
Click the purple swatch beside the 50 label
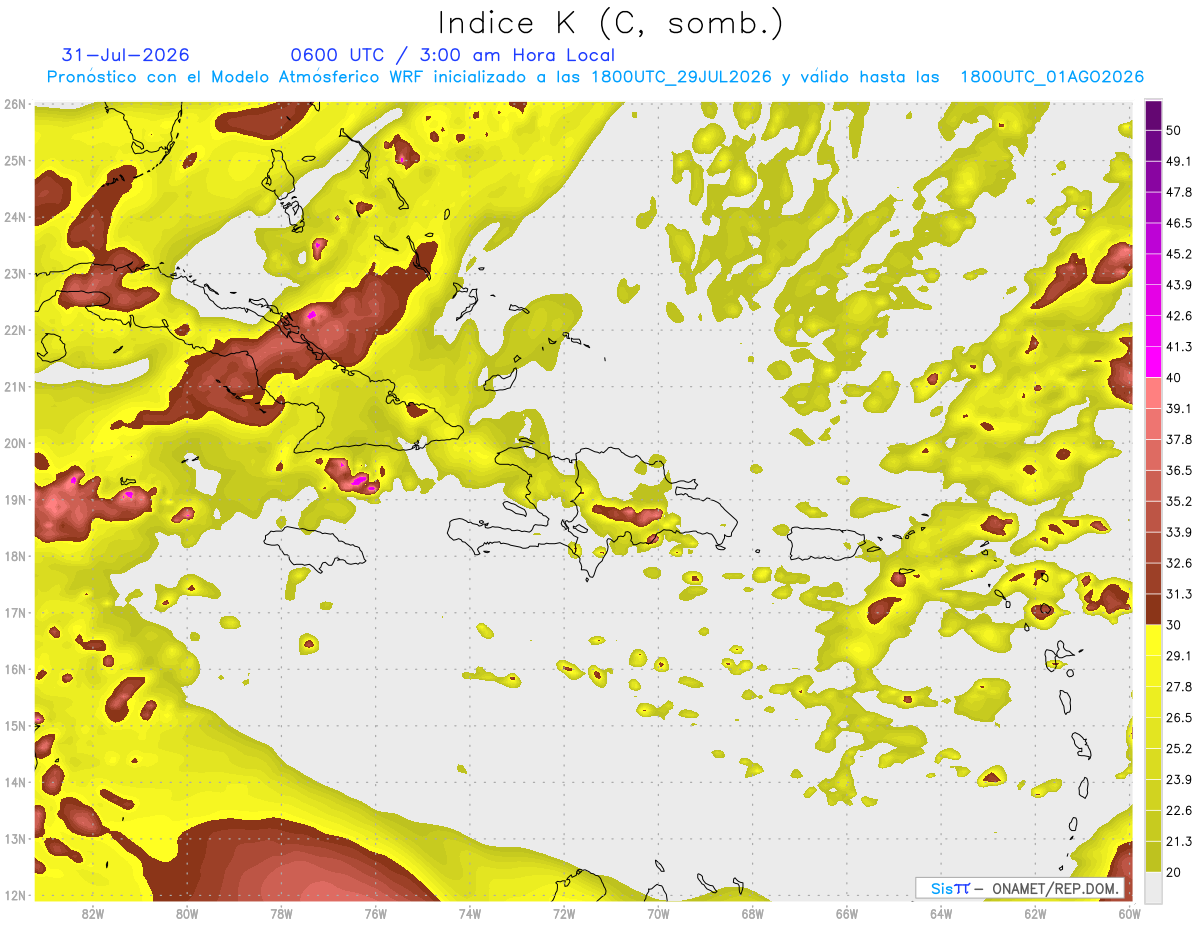[x=1153, y=115]
